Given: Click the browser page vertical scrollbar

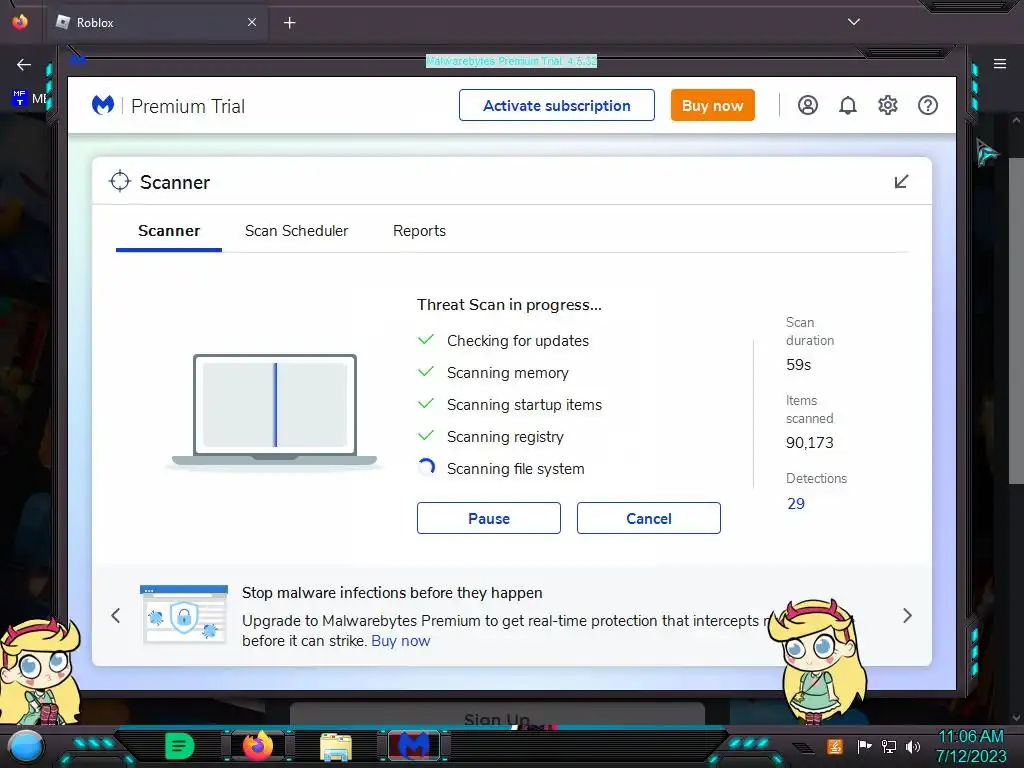Looking at the screenshot, I should [1016, 320].
